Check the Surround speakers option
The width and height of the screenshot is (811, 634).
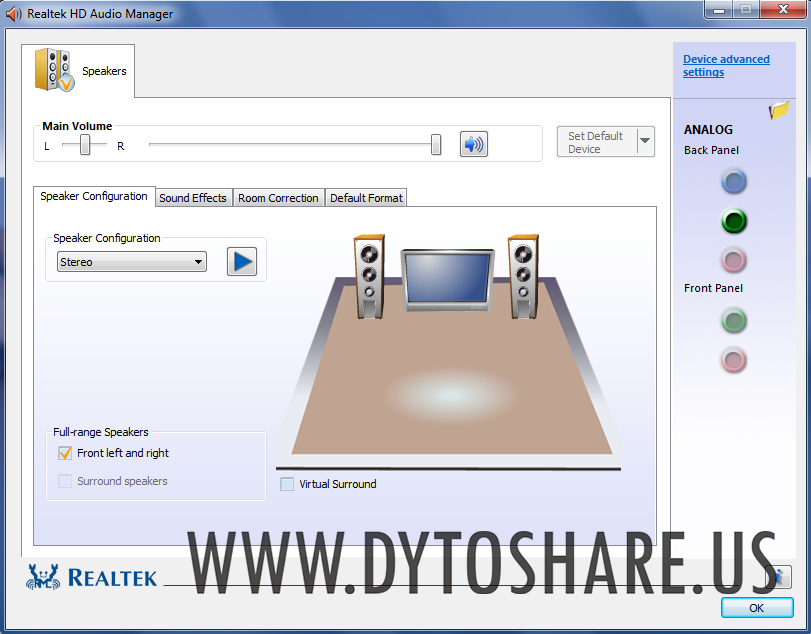point(65,481)
